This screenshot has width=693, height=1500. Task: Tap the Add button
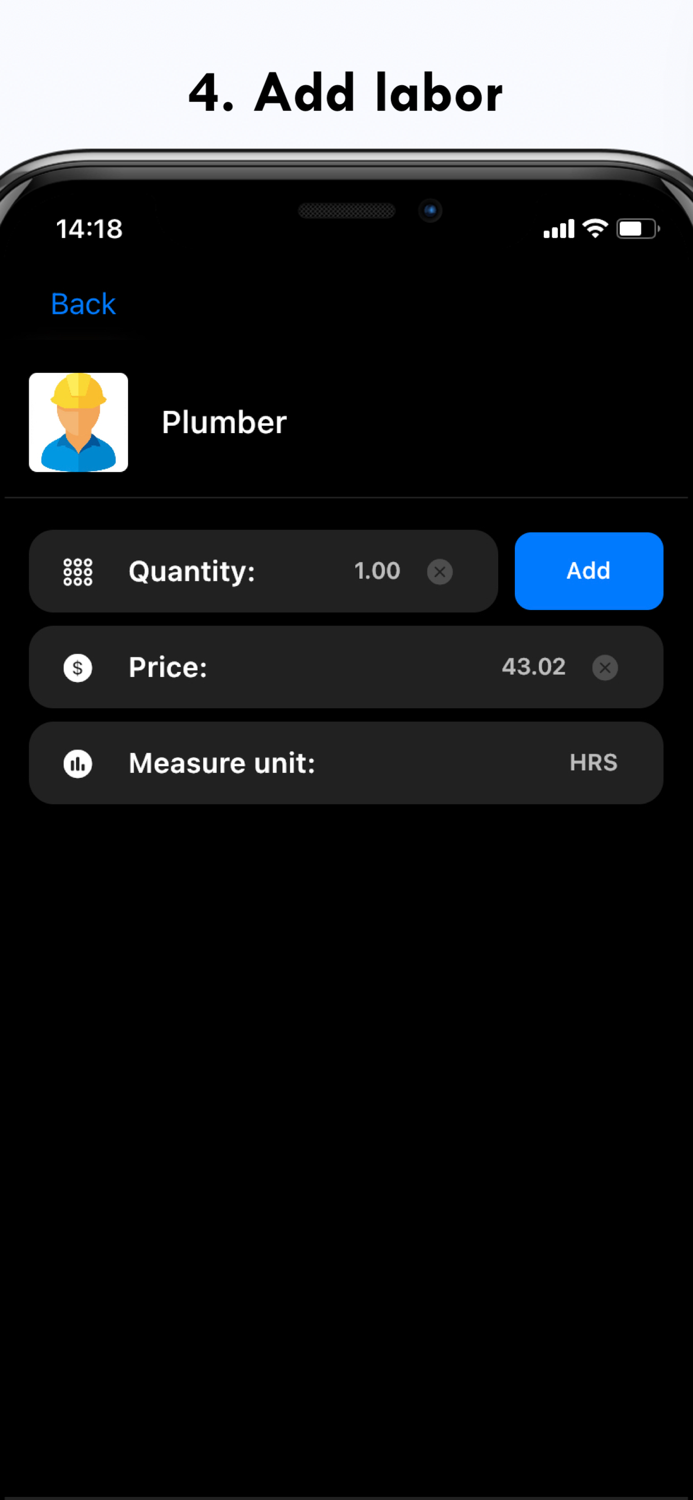[x=589, y=571]
